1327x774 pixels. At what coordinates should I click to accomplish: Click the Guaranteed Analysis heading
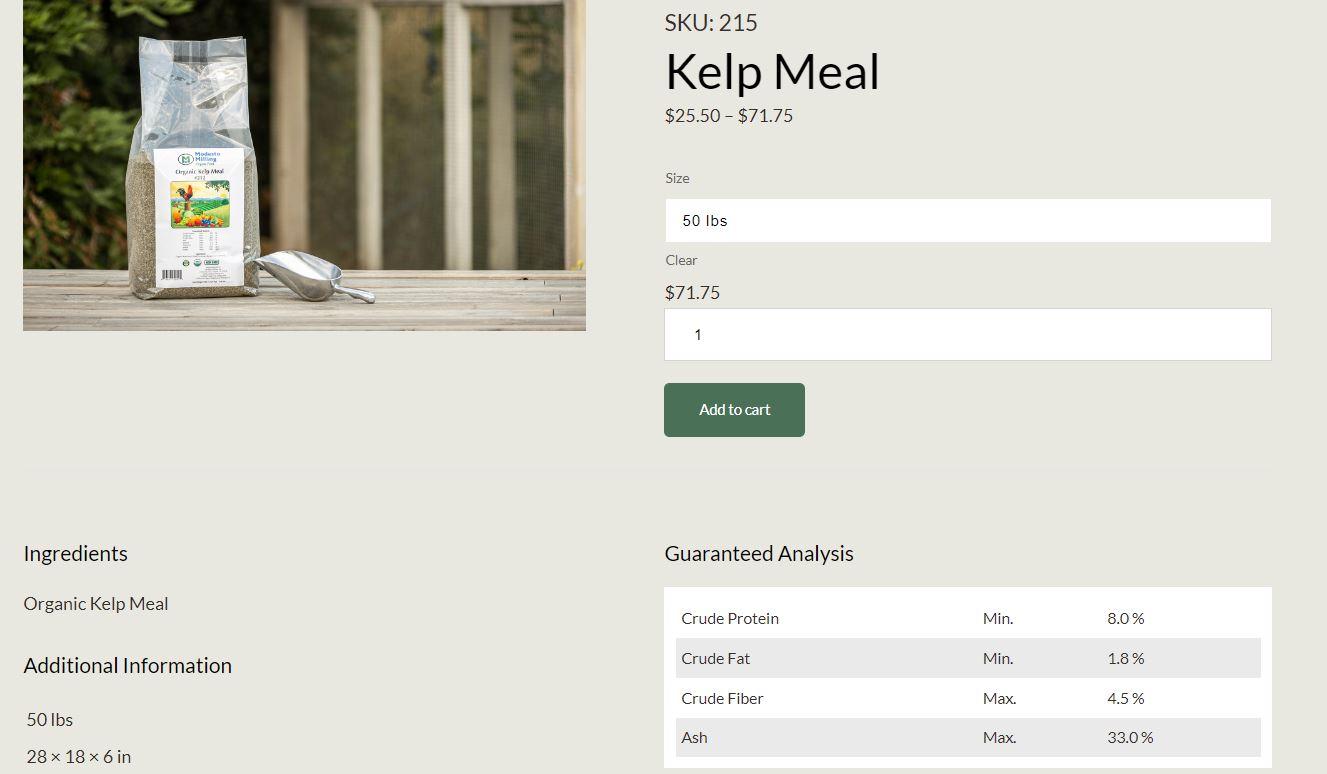tap(759, 554)
